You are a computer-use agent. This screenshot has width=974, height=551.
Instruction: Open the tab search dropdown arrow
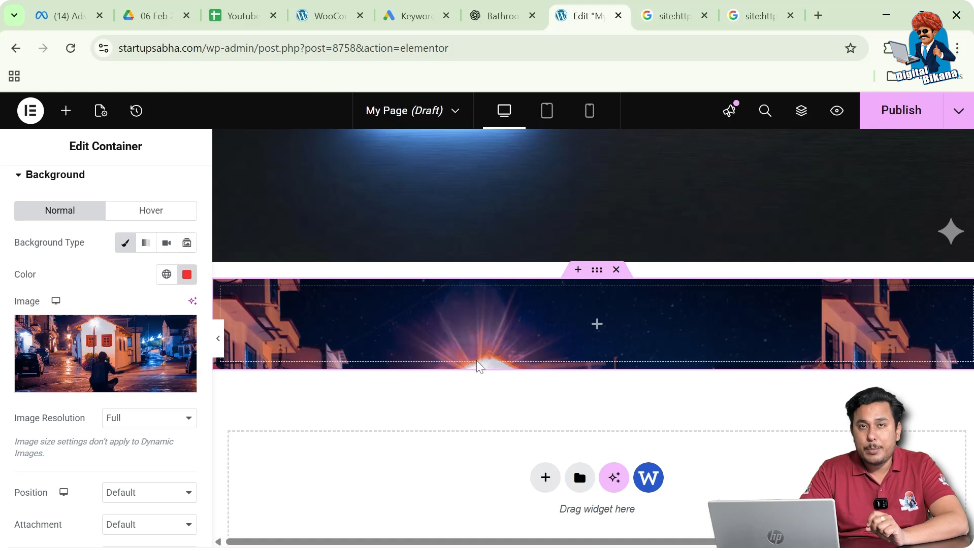[14, 16]
